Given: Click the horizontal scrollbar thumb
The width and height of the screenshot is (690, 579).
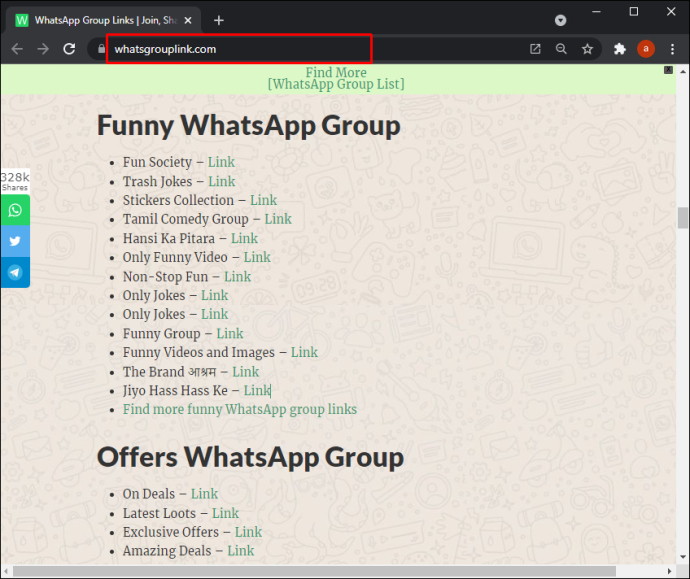Looking at the screenshot, I should (x=314, y=571).
